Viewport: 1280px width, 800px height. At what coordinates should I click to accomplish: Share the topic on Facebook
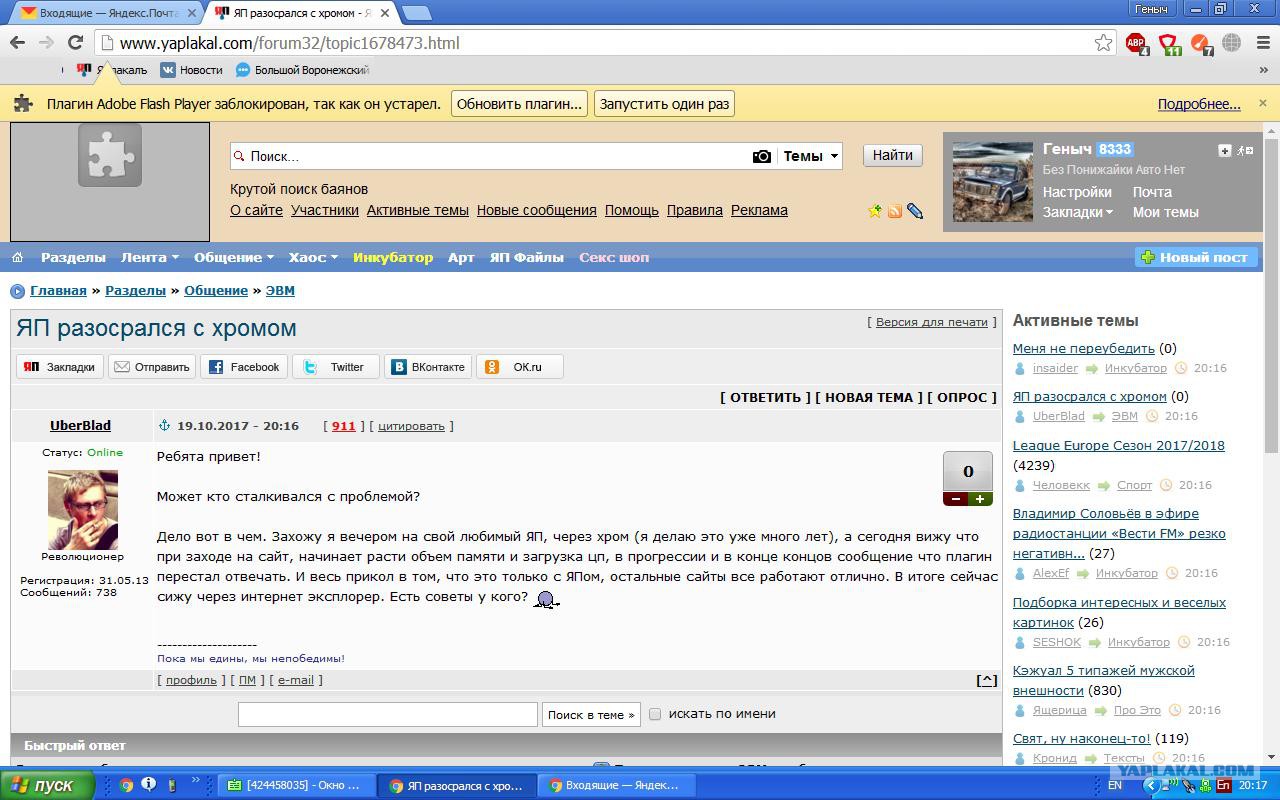(244, 367)
